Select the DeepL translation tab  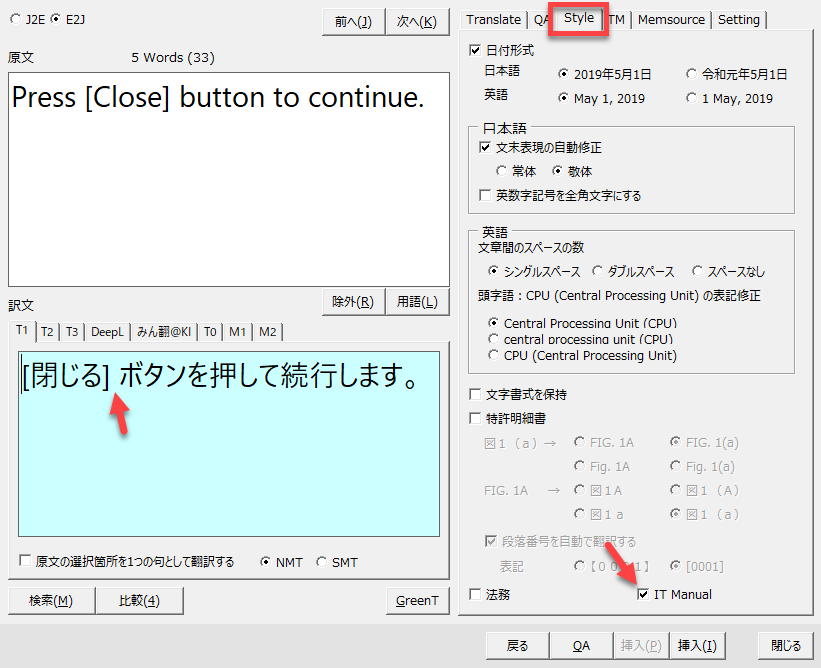(107, 332)
